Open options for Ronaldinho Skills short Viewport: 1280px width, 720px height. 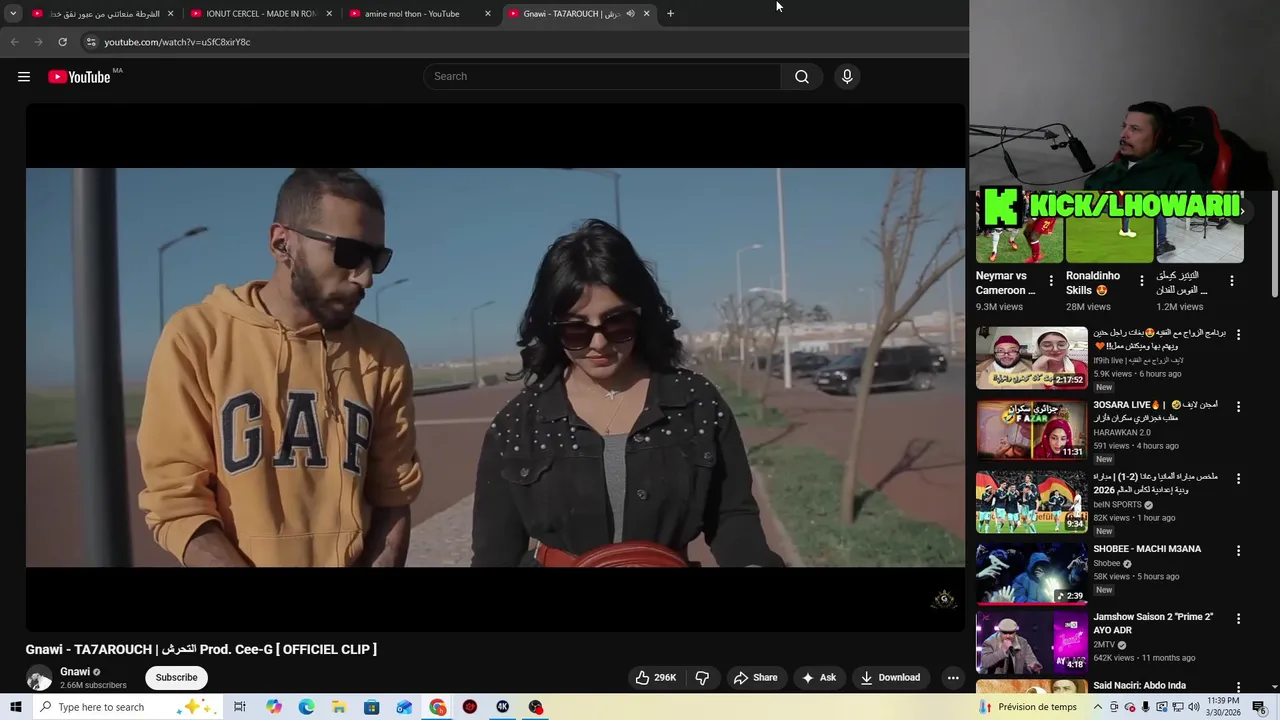(x=1142, y=282)
